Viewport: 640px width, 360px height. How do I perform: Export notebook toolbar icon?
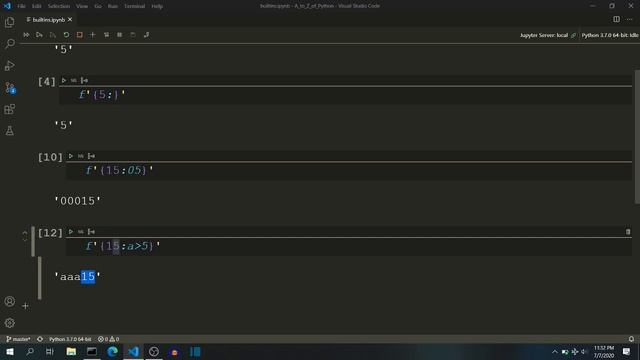coord(146,35)
